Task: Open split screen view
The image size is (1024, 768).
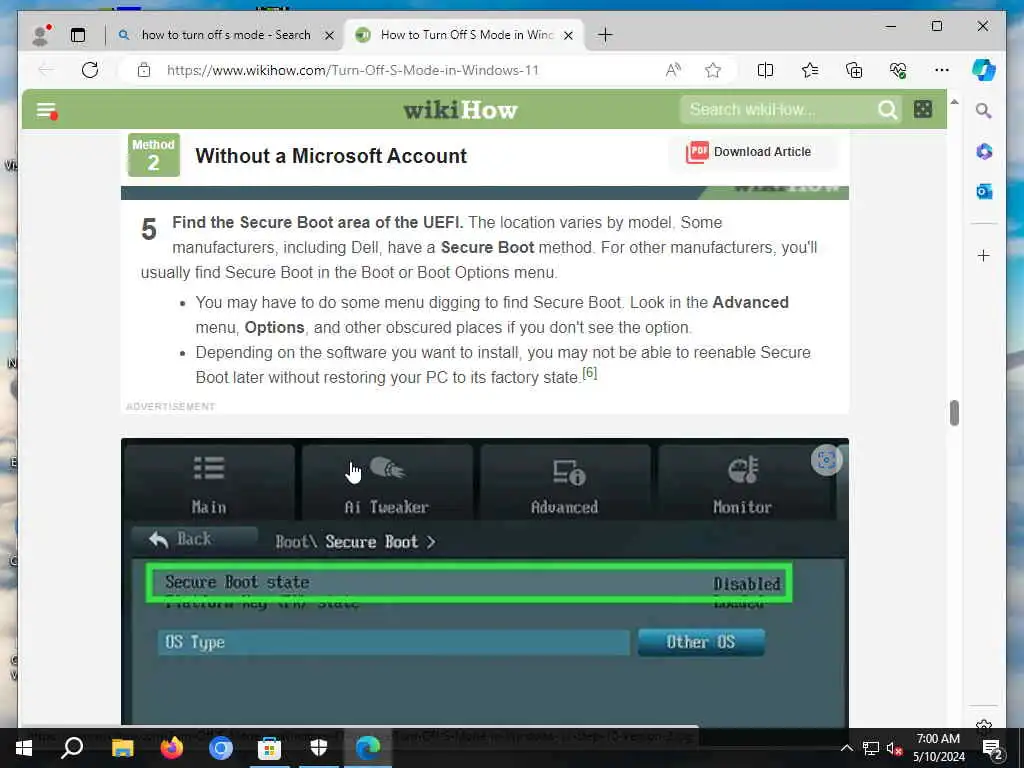Action: (x=765, y=70)
